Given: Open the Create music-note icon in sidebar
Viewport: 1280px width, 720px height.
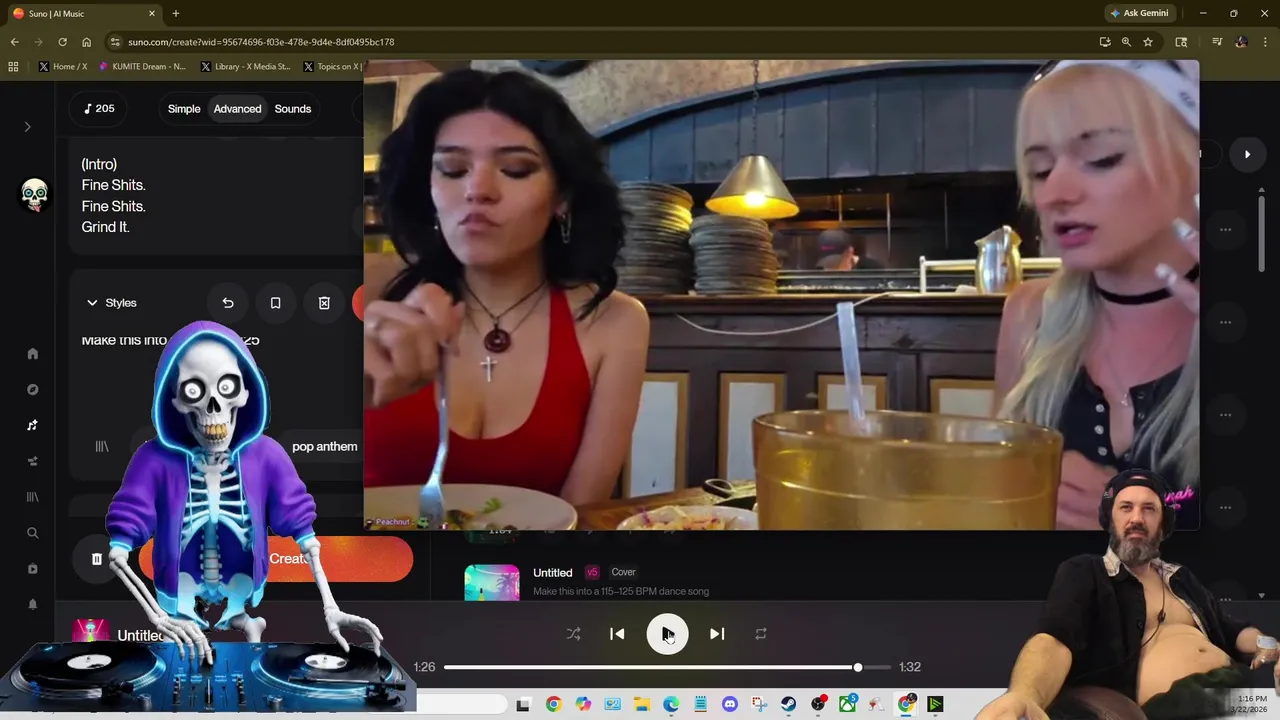Looking at the screenshot, I should [x=32, y=425].
